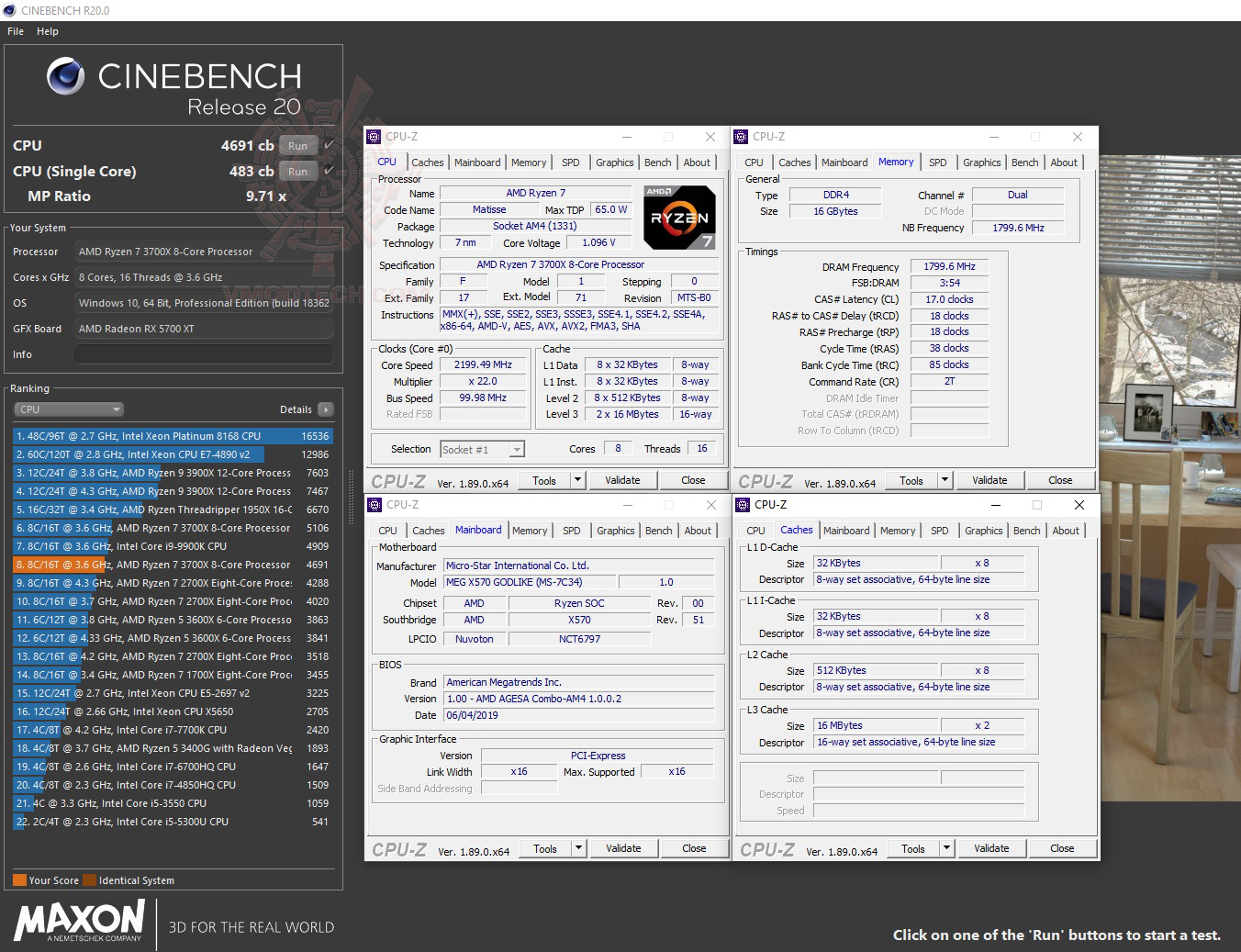The height and width of the screenshot is (952, 1241).
Task: Expand the Tools arrow in the CPU-Z Memory window
Action: tap(945, 480)
